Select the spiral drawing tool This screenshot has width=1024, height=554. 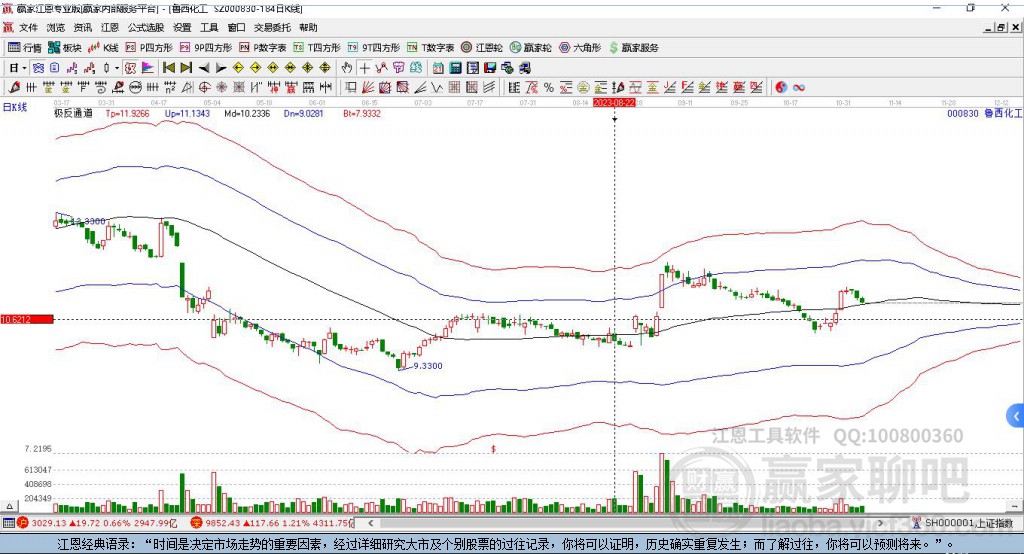pos(100,87)
